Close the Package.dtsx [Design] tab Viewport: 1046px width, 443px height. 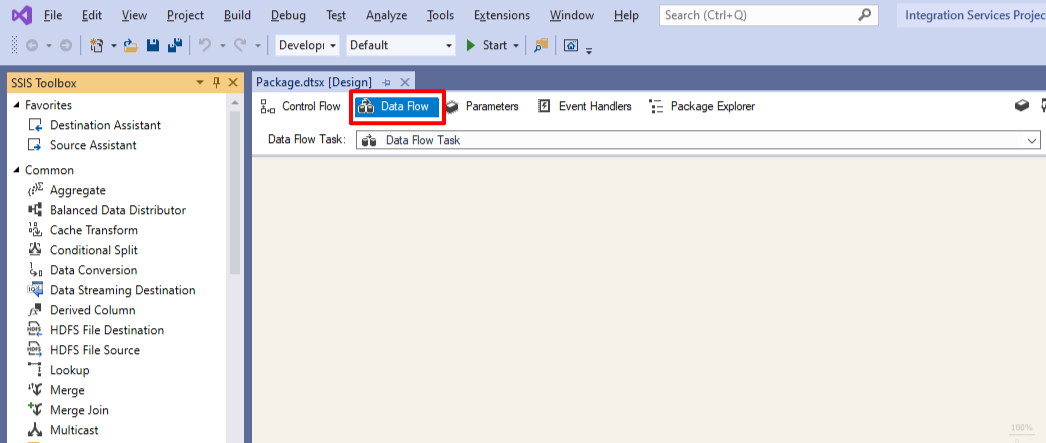tap(404, 83)
